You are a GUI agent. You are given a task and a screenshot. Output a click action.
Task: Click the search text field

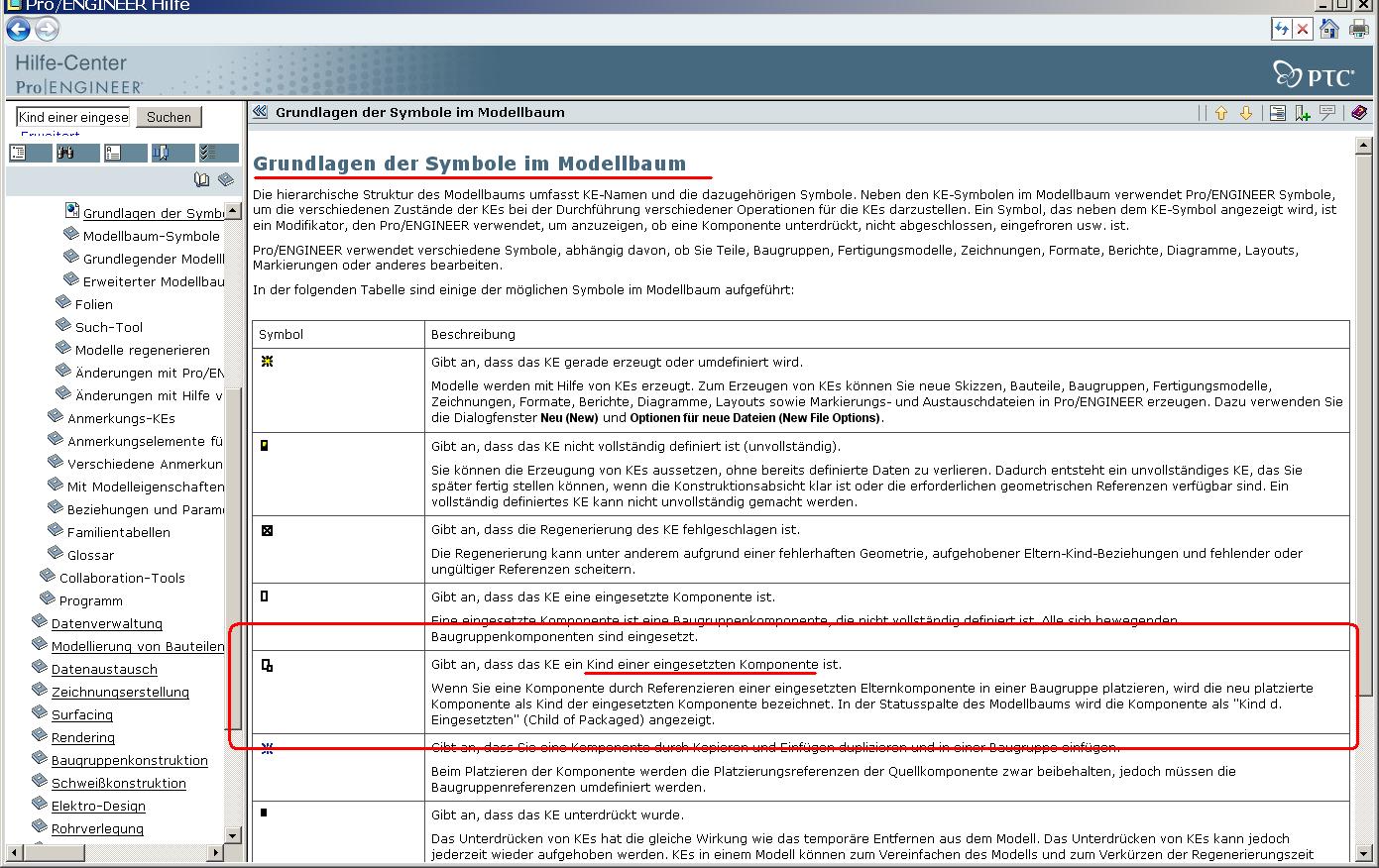click(x=73, y=117)
